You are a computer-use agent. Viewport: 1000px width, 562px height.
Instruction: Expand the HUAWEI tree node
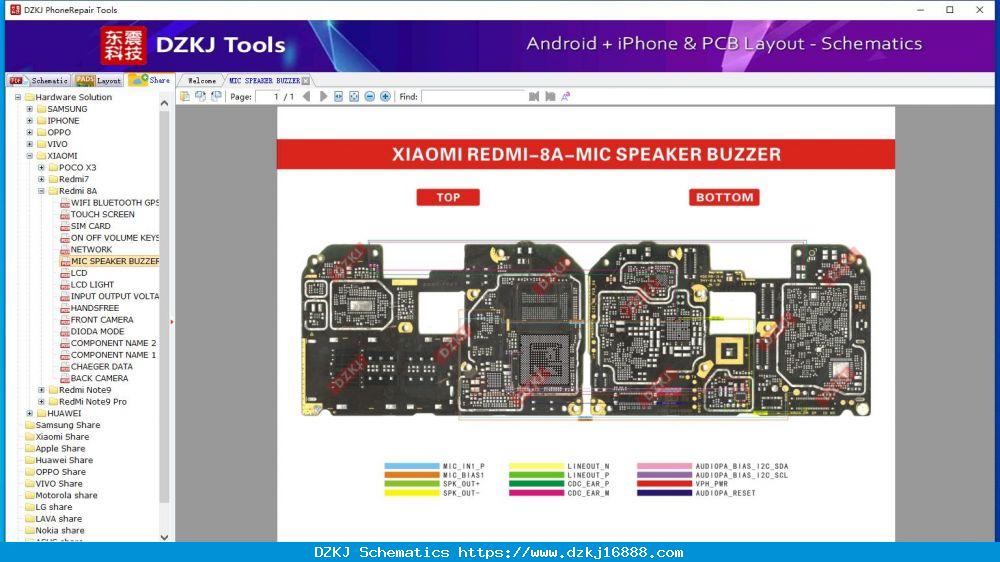29,413
